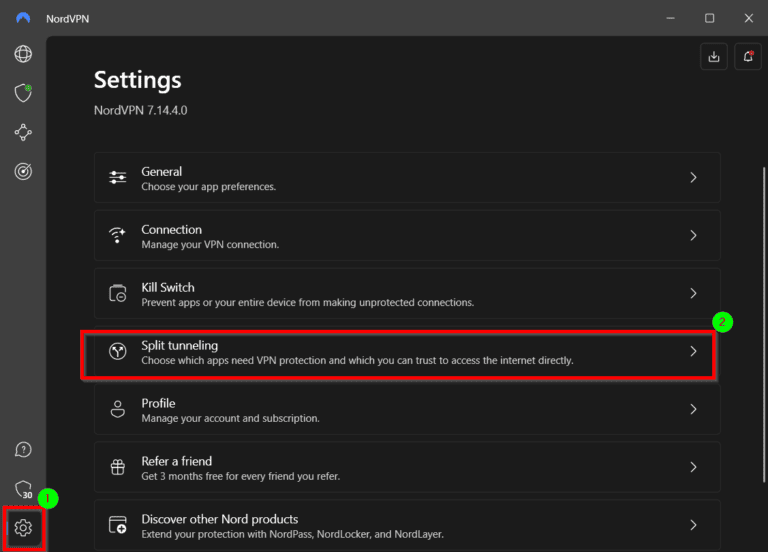The height and width of the screenshot is (552, 768).
Task: Open the help chat icon in sidebar
Action: pos(23,450)
